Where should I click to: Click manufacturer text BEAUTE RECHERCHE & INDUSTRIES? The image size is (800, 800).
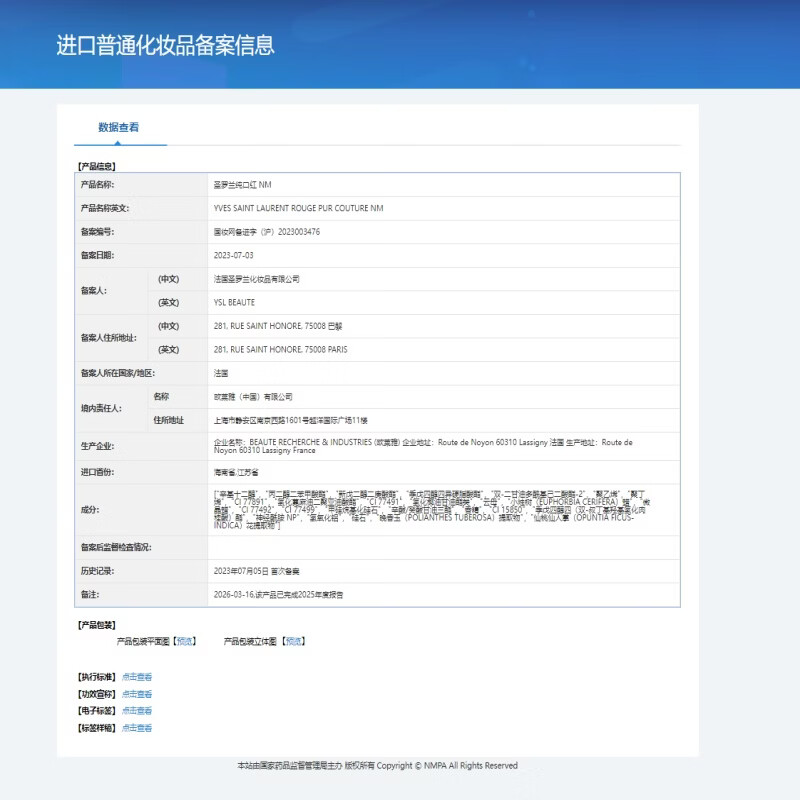click(x=311, y=442)
